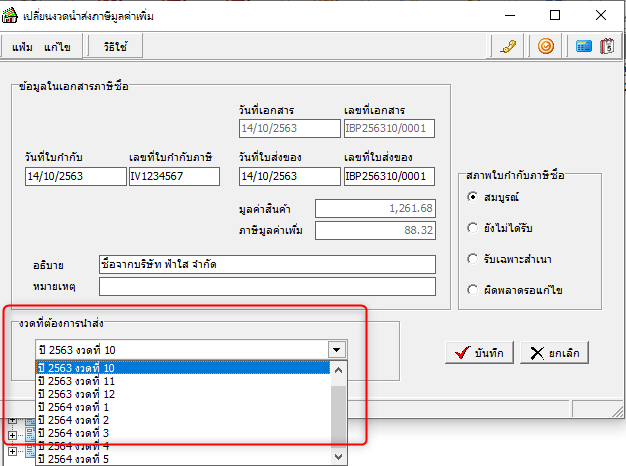Minimize the เปลี่ยนงวดนำส่งภาษีมูลค่าเพิ่ม window
Screen dimensions: 626x466
510,15
